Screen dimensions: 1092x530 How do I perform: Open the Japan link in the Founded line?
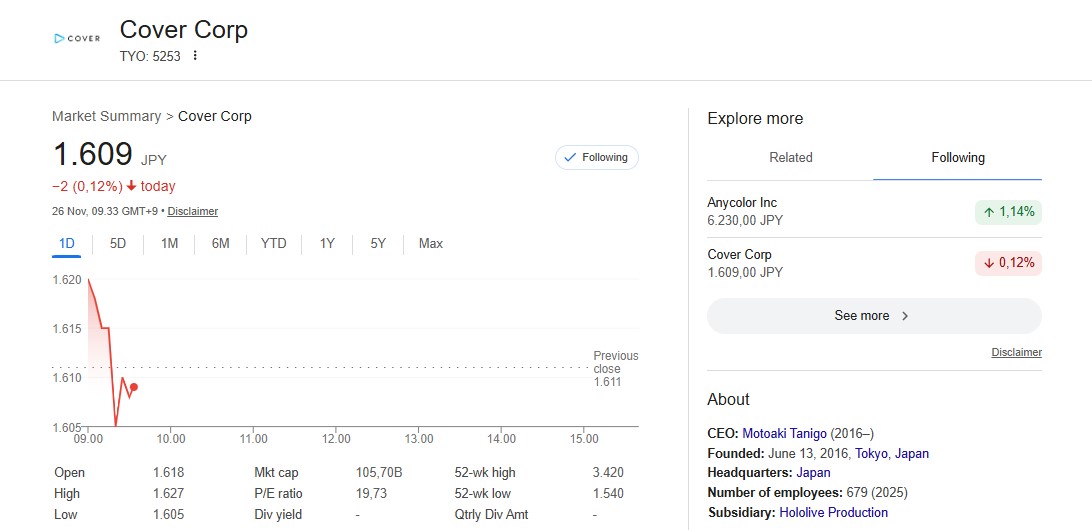(x=912, y=453)
